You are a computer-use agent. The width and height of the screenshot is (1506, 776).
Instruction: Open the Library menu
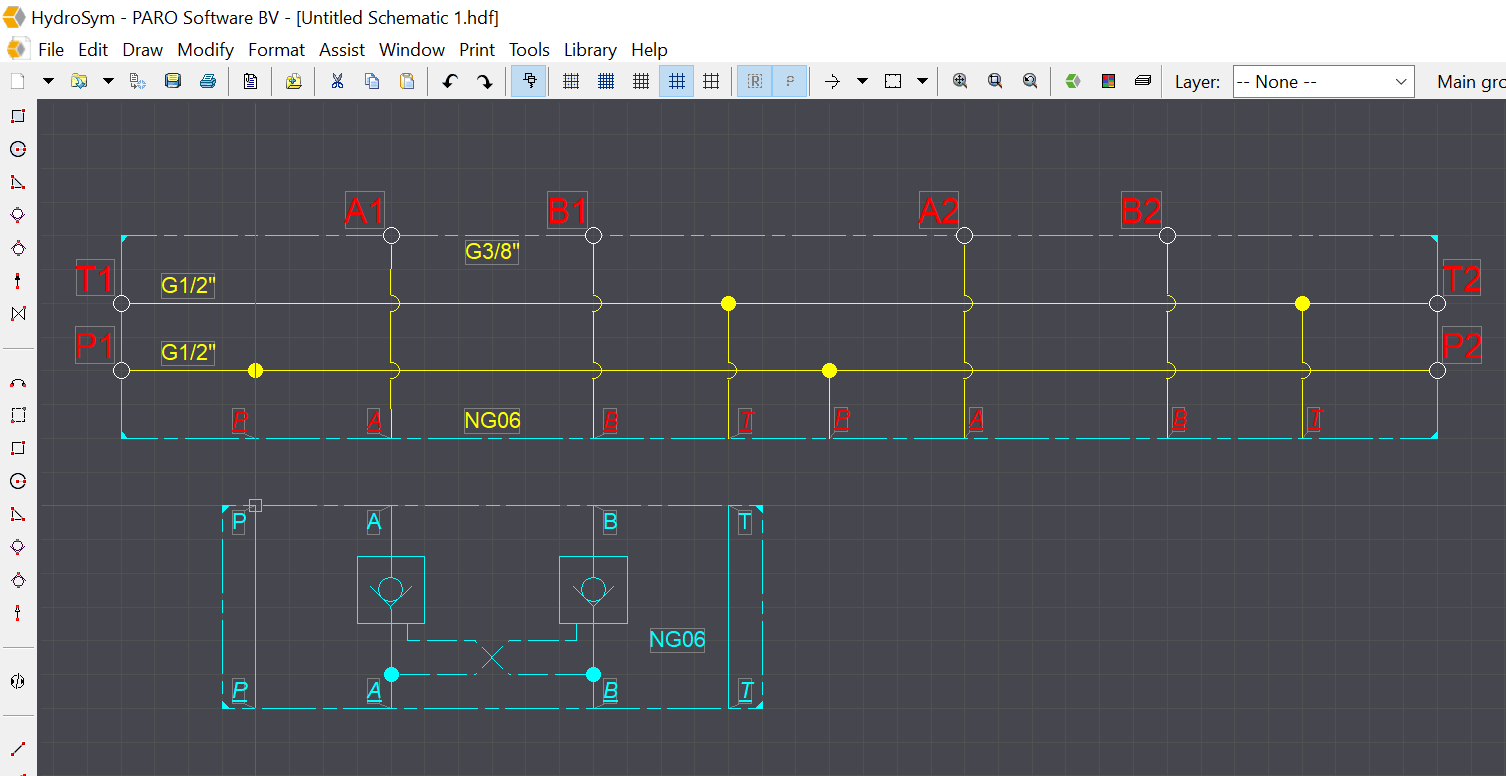[590, 50]
